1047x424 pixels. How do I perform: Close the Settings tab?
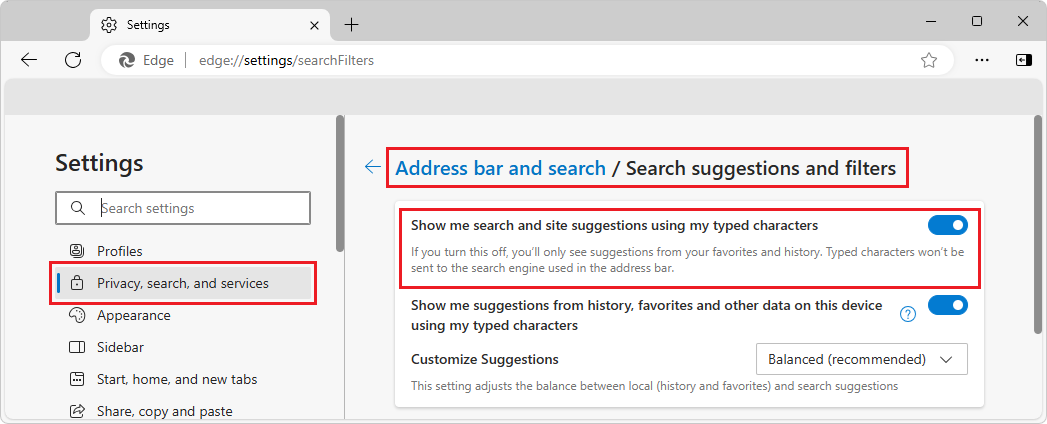click(x=315, y=25)
